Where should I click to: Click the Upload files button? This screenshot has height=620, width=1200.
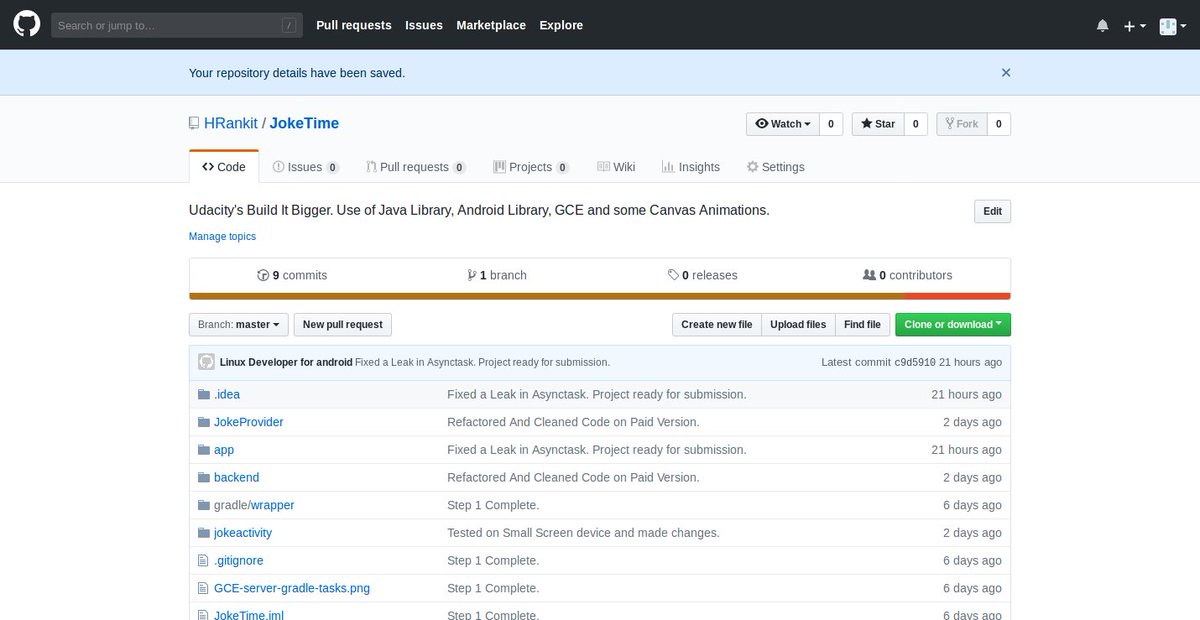pos(798,324)
